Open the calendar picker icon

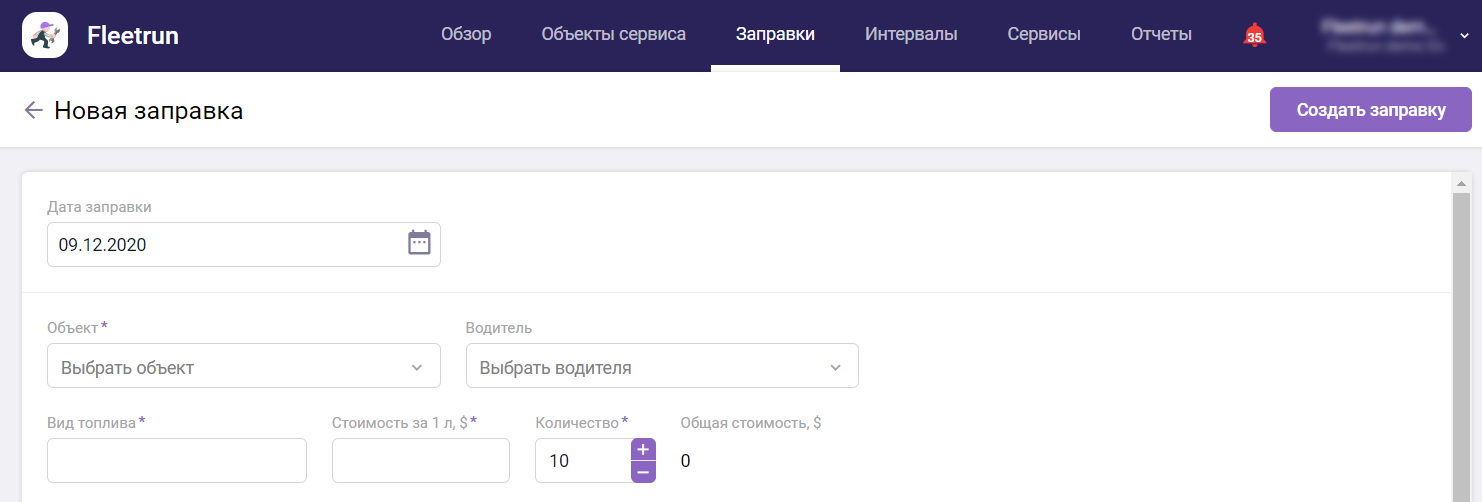coord(419,243)
